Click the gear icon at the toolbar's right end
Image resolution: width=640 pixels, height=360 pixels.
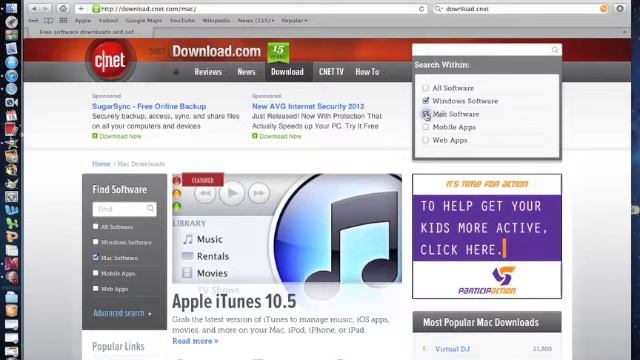[620, 8]
